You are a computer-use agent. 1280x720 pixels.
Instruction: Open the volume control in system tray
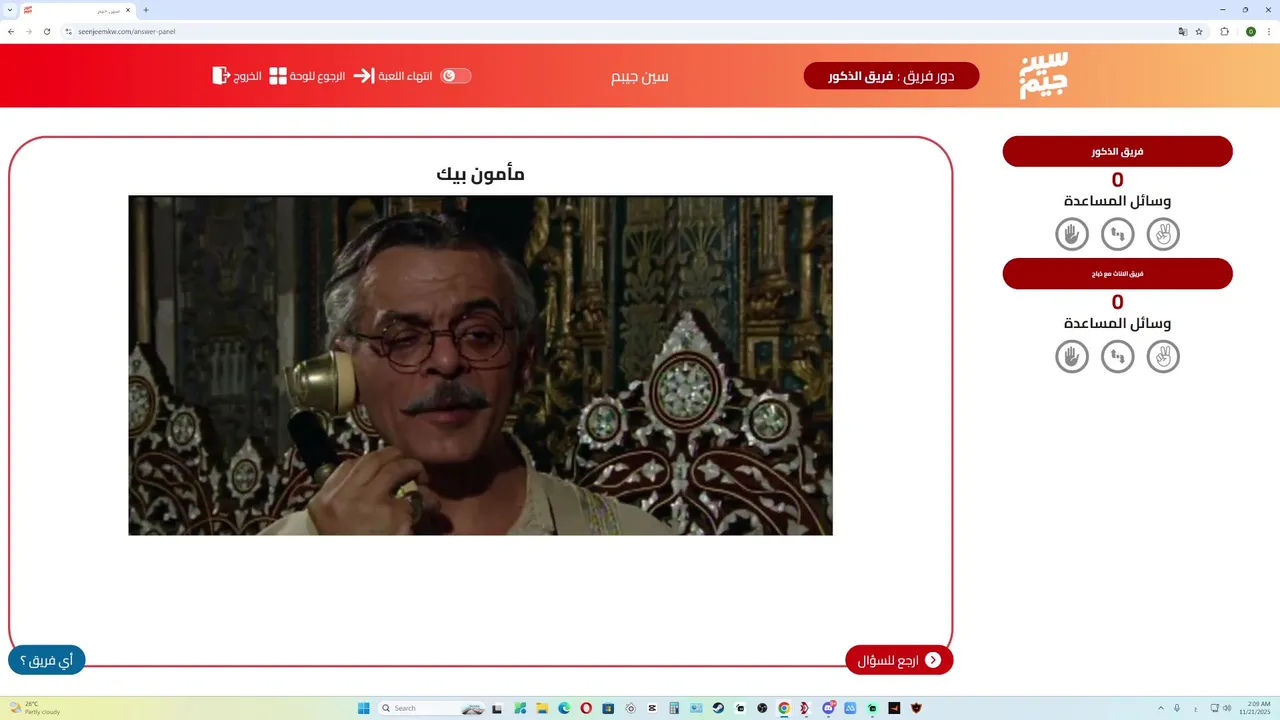[x=1227, y=708]
